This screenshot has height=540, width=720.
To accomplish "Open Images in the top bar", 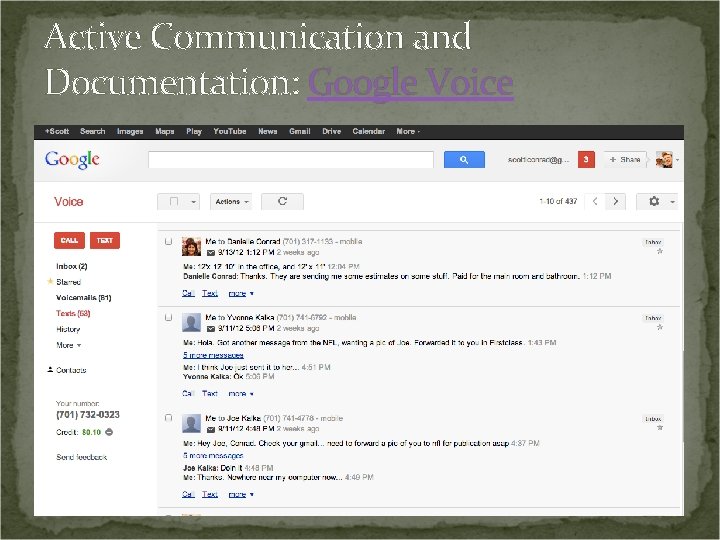I will (x=130, y=131).
